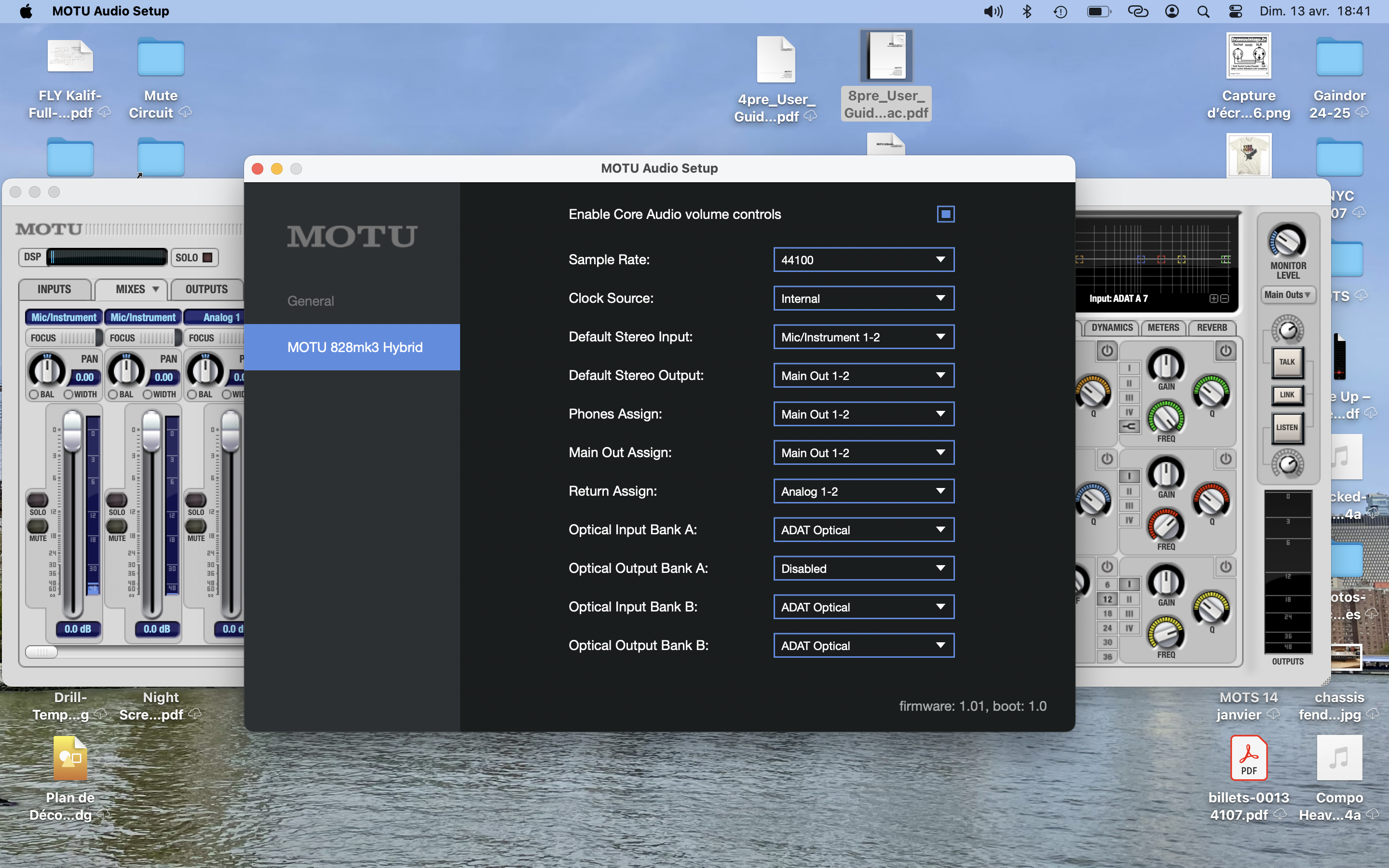1389x868 pixels.
Task: Click the green FREQ knob in top EQ band
Action: 1166,417
